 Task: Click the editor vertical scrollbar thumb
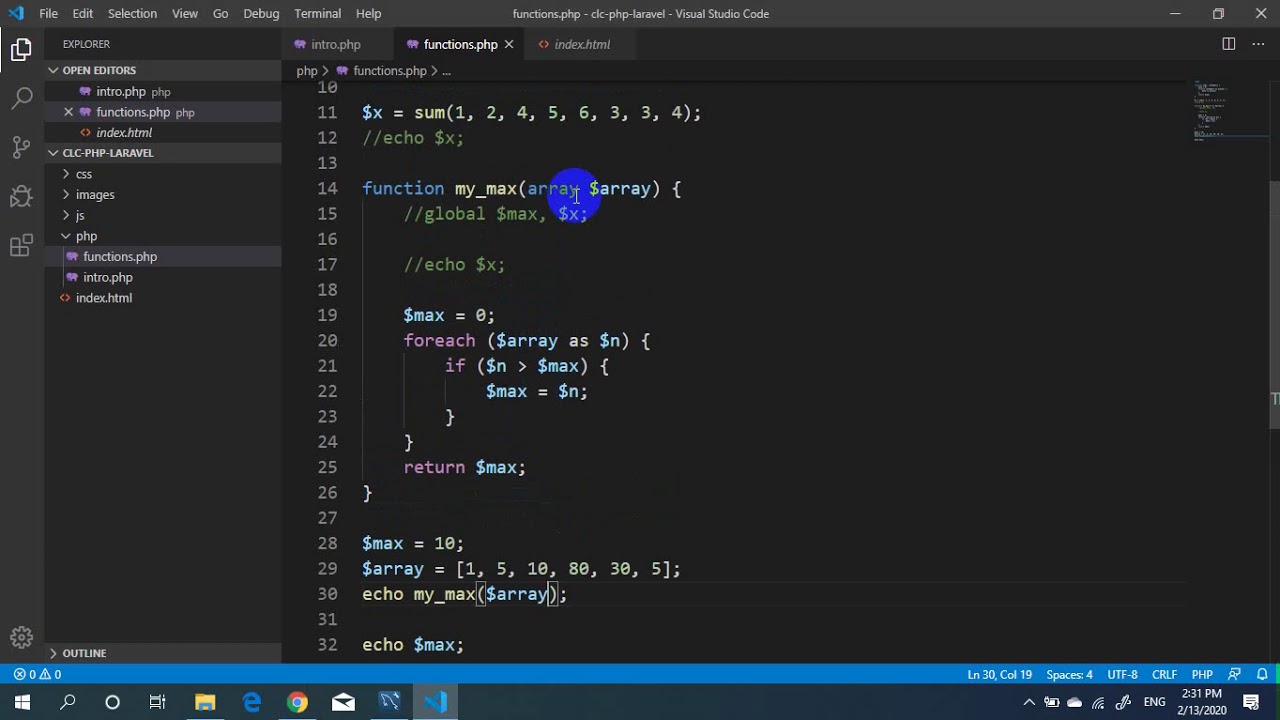(x=1274, y=305)
